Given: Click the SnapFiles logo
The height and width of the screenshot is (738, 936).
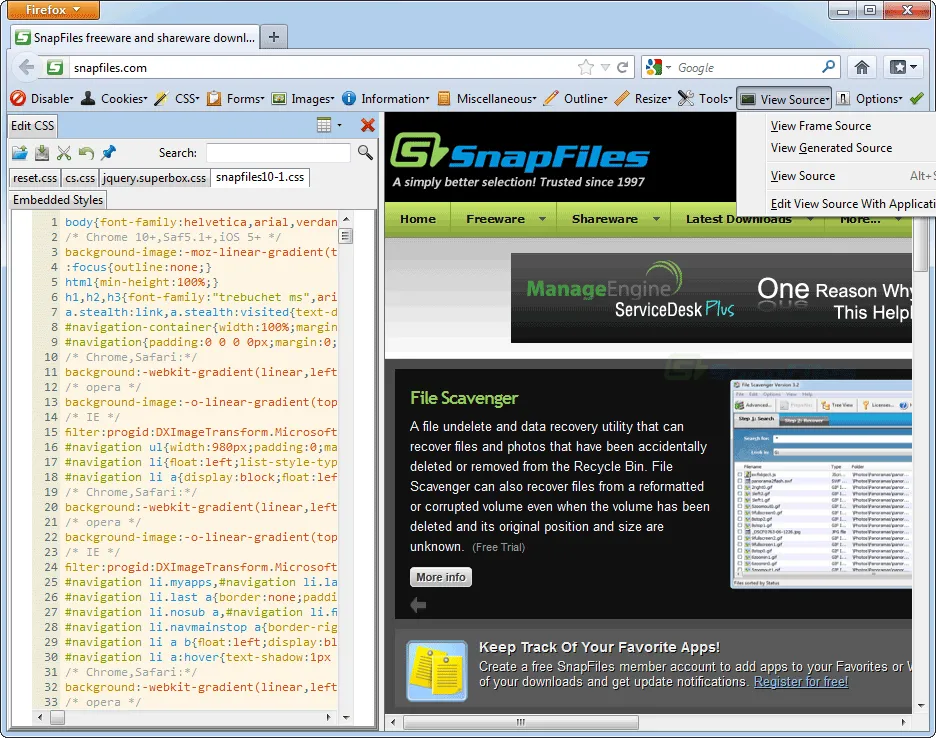Looking at the screenshot, I should (x=519, y=159).
